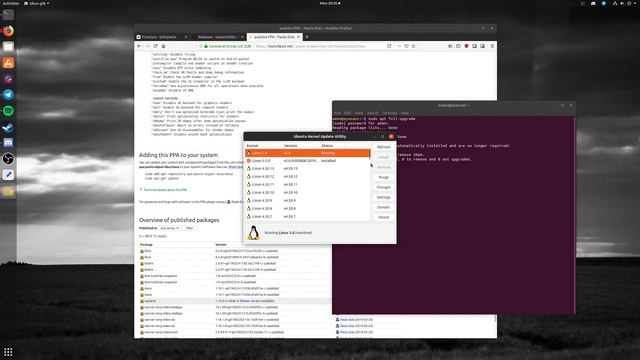Screen dimensions: 640x360
Task: Select Linux 4.20.10 kernel row
Action: click(x=307, y=193)
